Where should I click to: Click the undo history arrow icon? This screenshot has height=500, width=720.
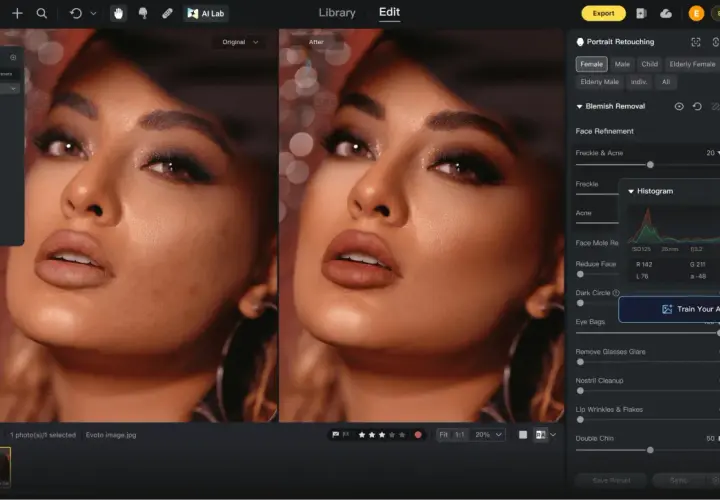(x=76, y=13)
